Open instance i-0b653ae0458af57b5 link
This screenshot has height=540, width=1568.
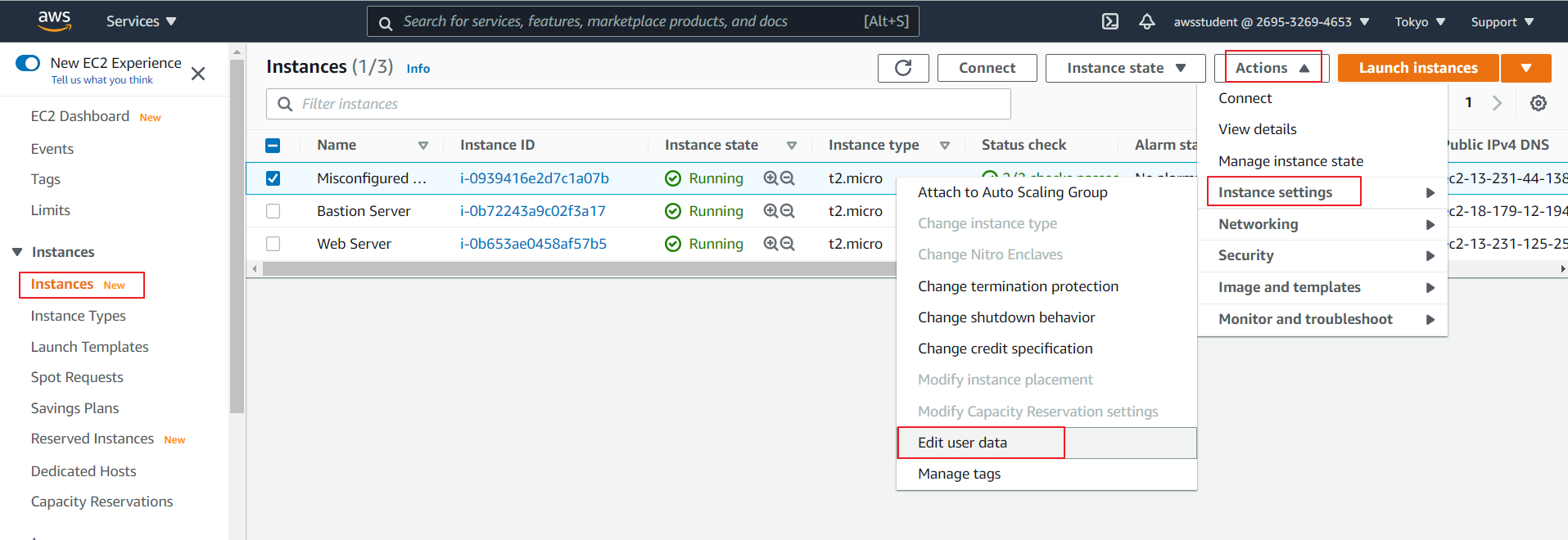point(534,244)
